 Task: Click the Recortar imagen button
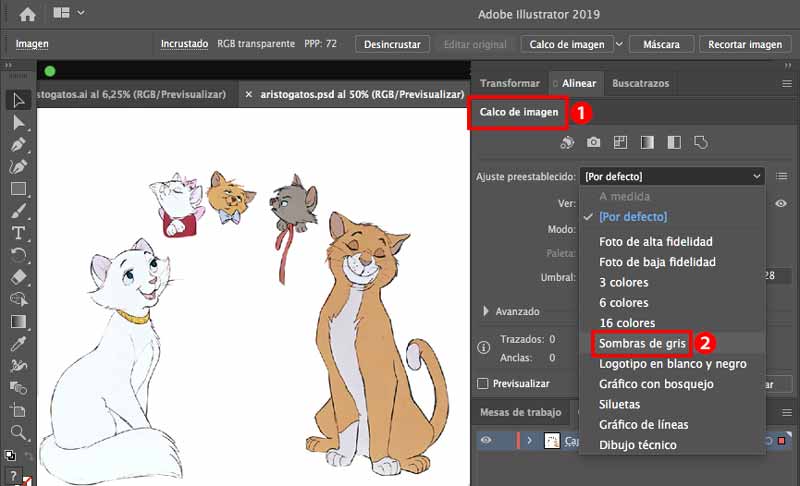click(744, 44)
